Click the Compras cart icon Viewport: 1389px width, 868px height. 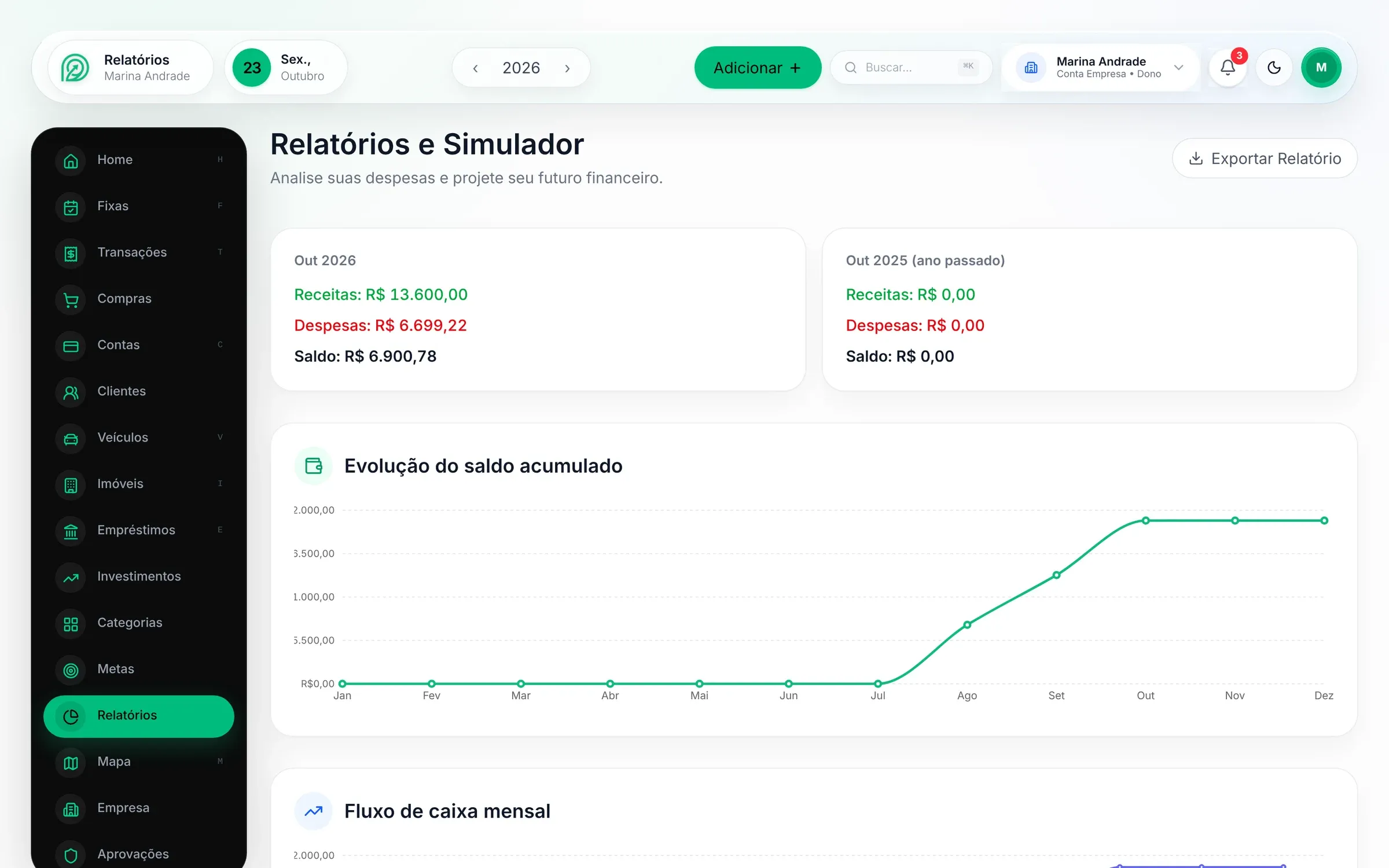coord(71,300)
